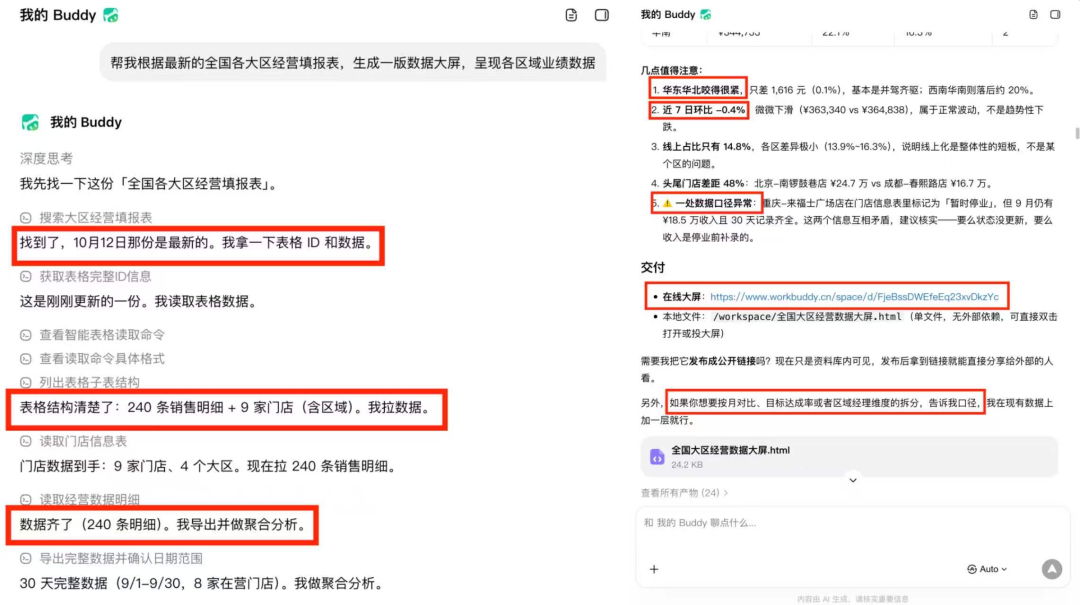The width and height of the screenshot is (1080, 605).
Task: Click the right panel vertical scrollbar
Action: pyautogui.click(x=1077, y=133)
